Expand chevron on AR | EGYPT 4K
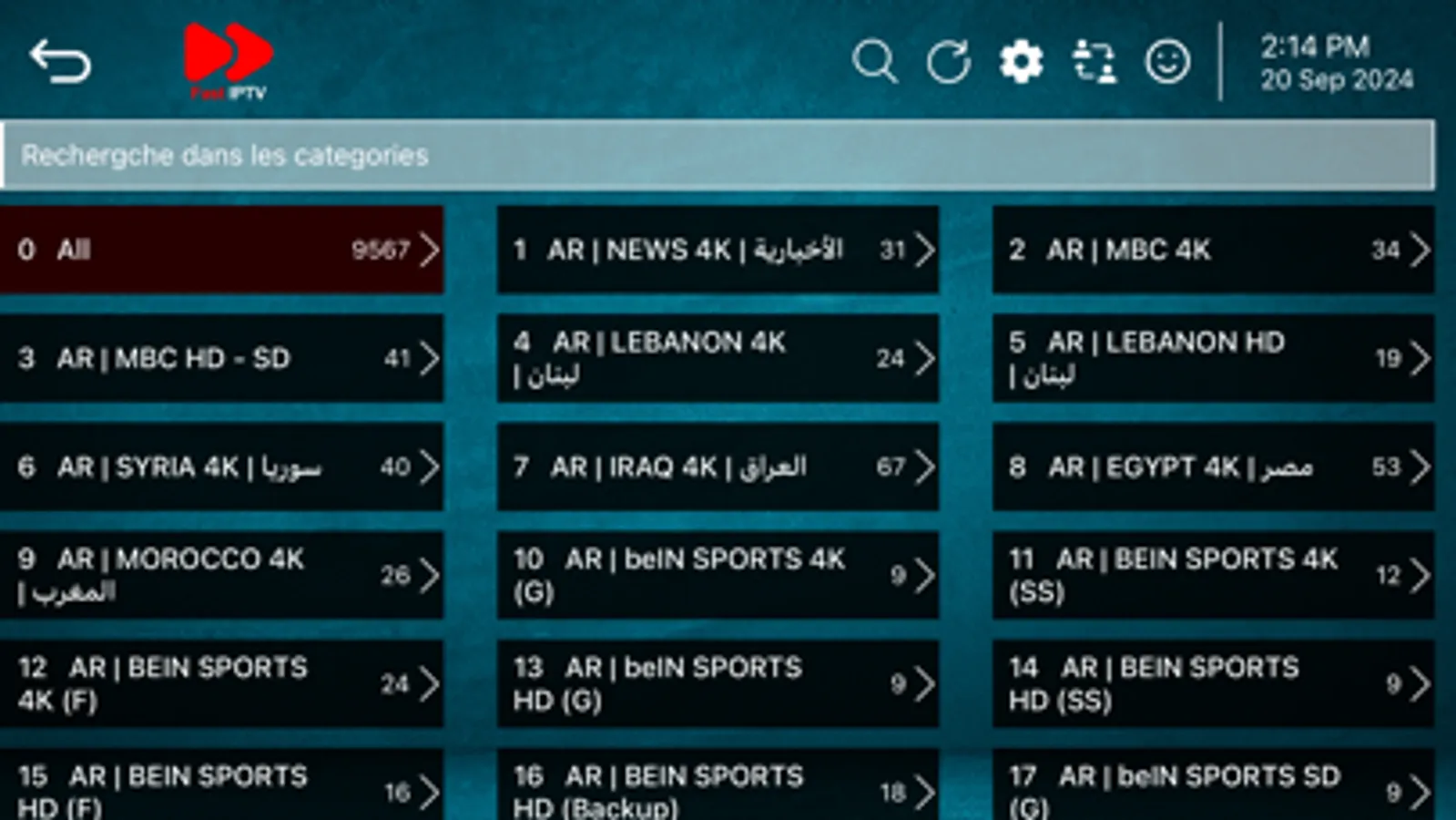The image size is (1456, 820). tap(1420, 466)
